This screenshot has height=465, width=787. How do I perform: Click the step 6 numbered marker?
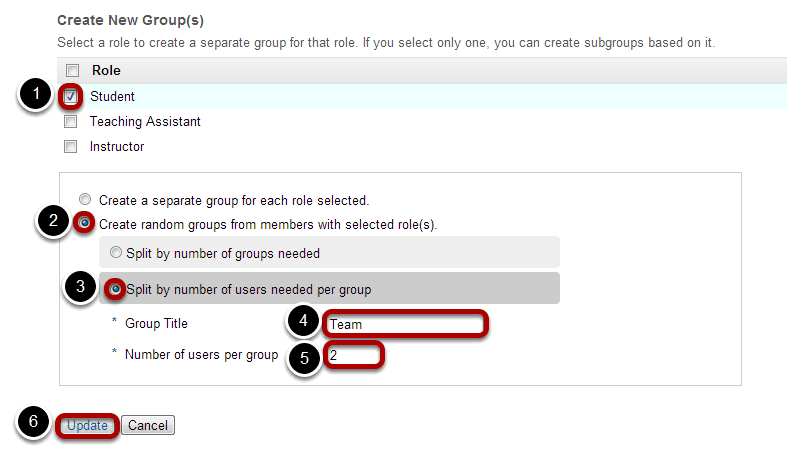(34, 421)
